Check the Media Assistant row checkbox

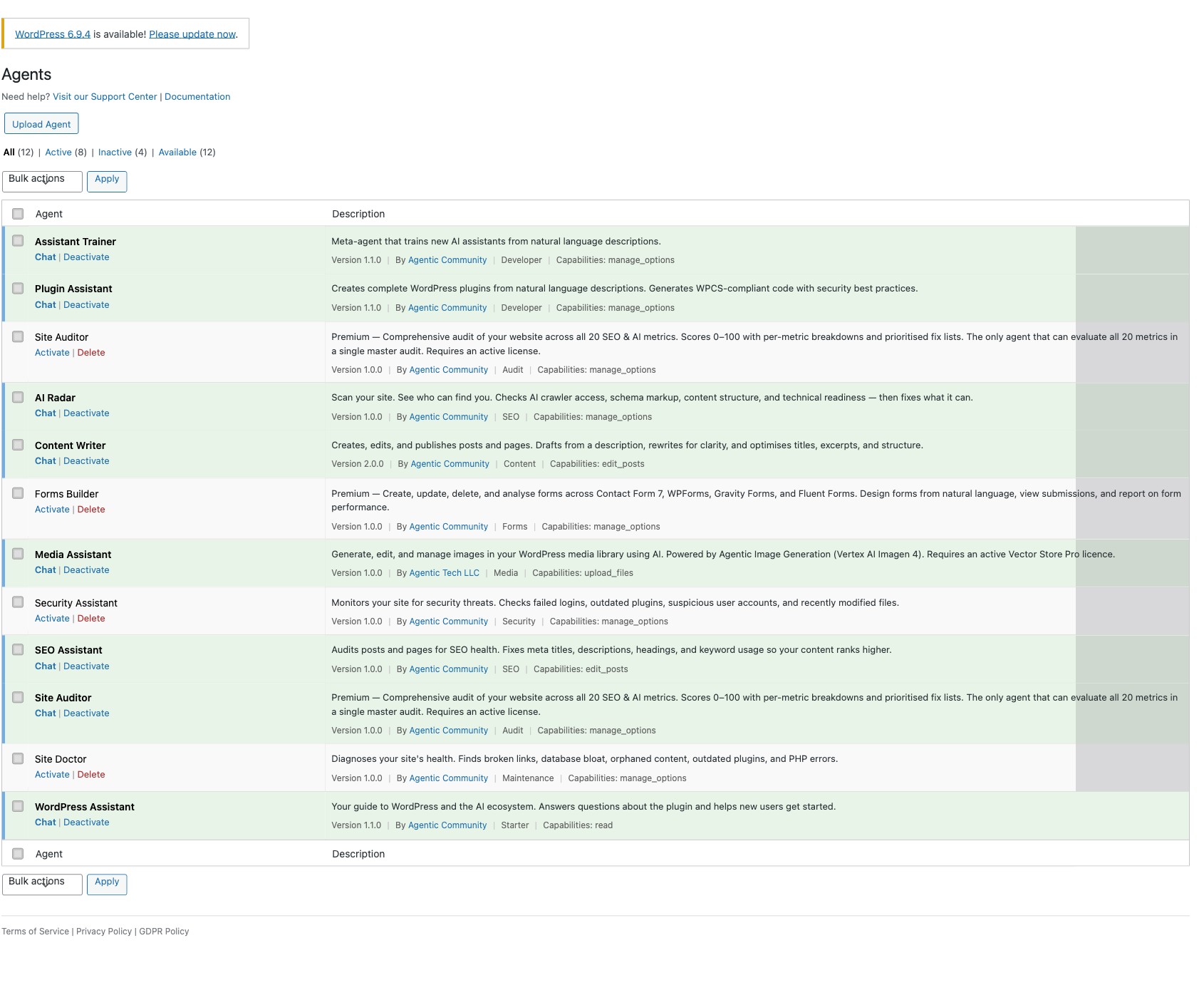[x=18, y=554]
